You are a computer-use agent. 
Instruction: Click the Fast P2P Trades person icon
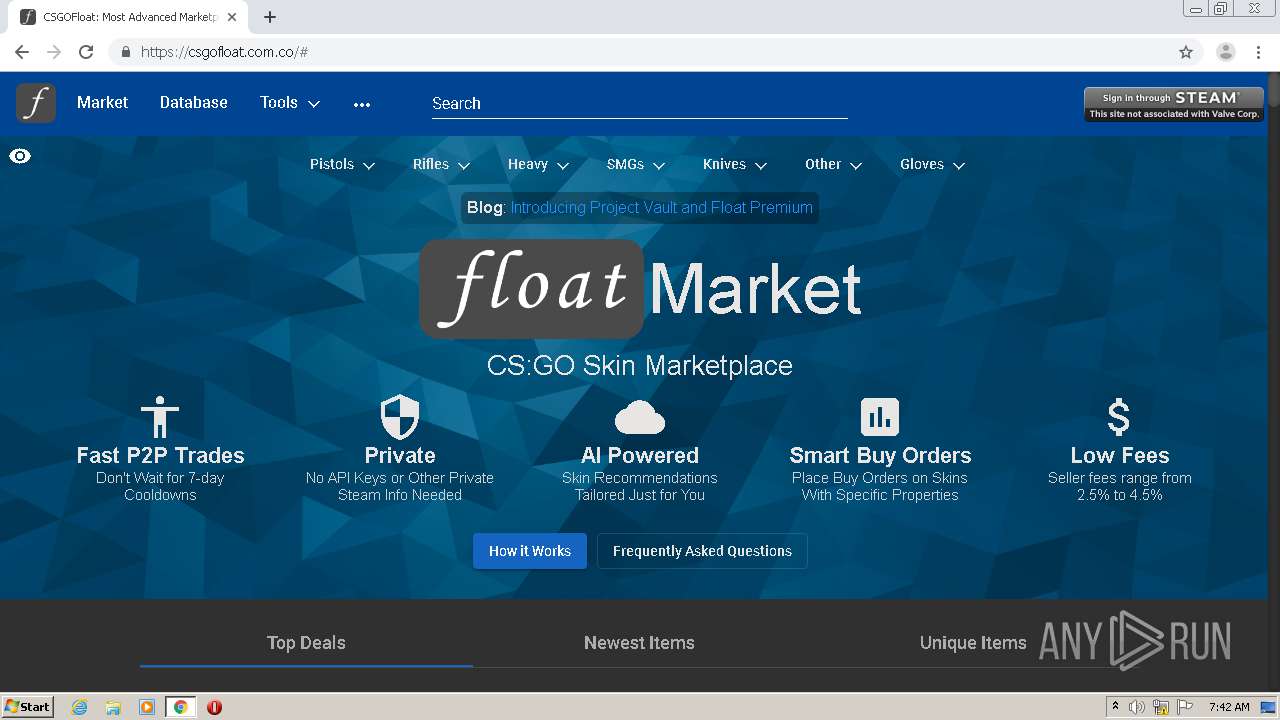[x=160, y=417]
